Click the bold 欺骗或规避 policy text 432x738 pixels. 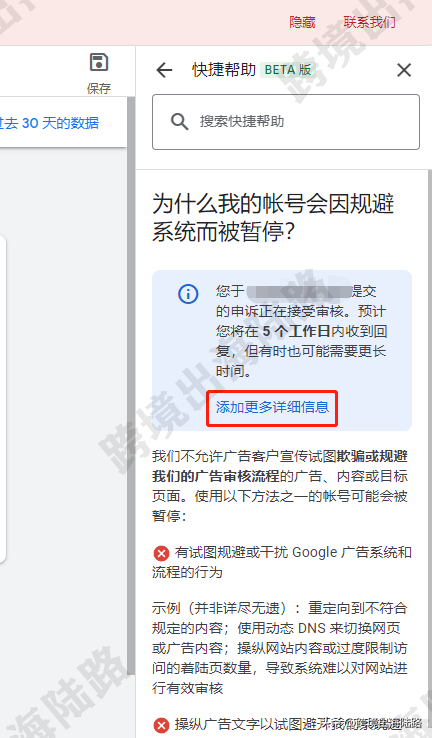tap(372, 456)
